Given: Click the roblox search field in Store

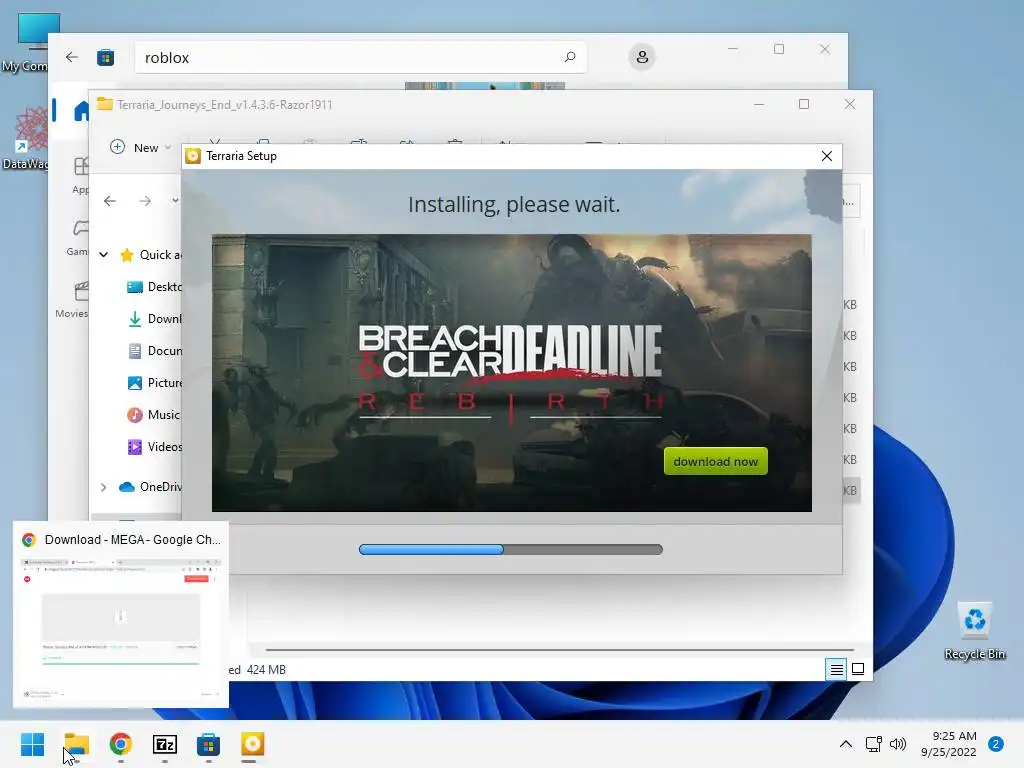Looking at the screenshot, I should click(360, 57).
